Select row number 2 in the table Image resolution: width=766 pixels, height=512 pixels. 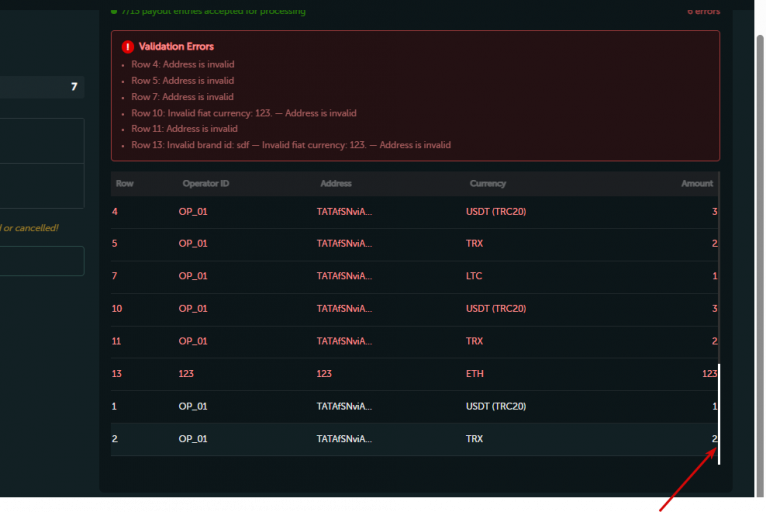click(x=115, y=439)
